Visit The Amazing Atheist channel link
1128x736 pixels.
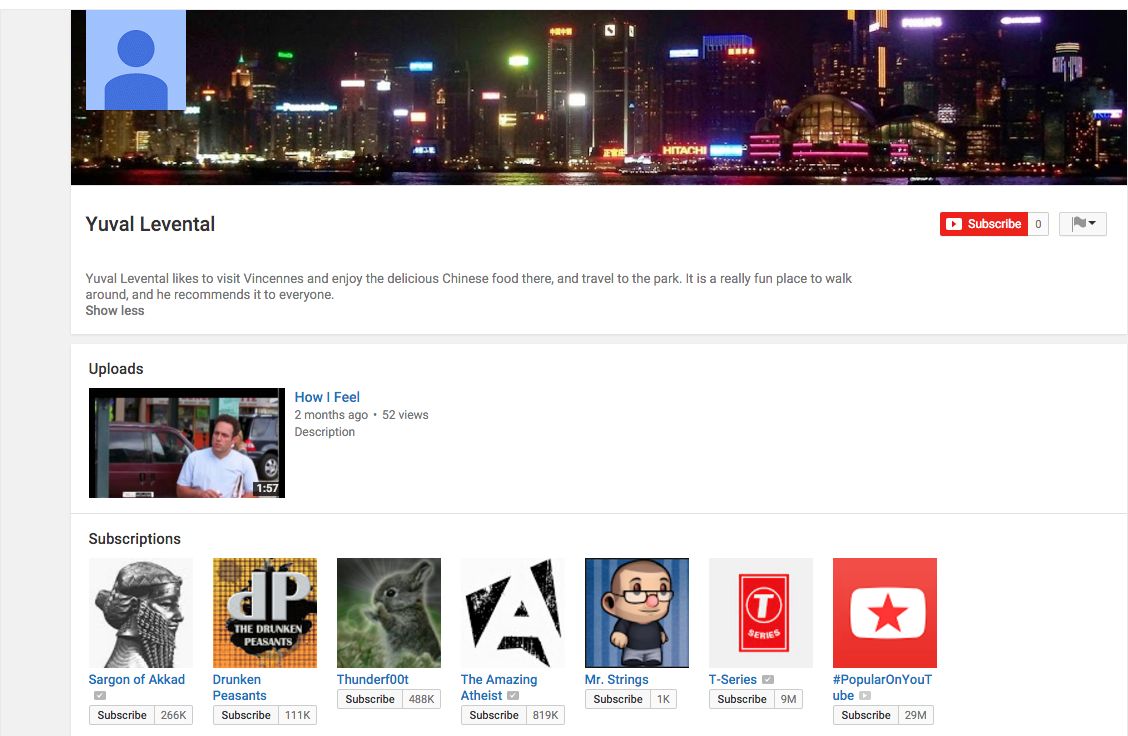(499, 687)
